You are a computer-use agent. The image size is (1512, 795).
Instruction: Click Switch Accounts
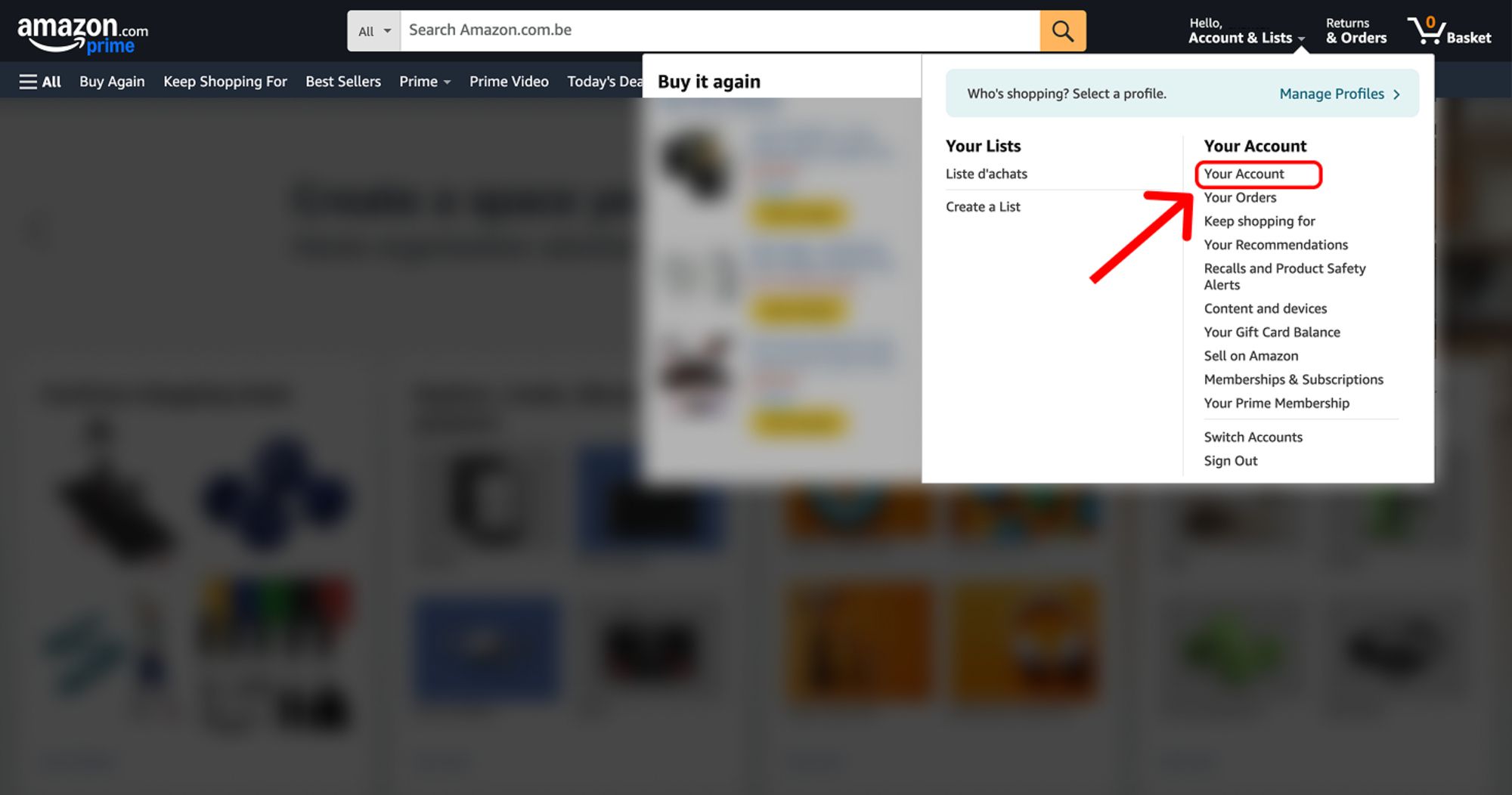point(1253,437)
